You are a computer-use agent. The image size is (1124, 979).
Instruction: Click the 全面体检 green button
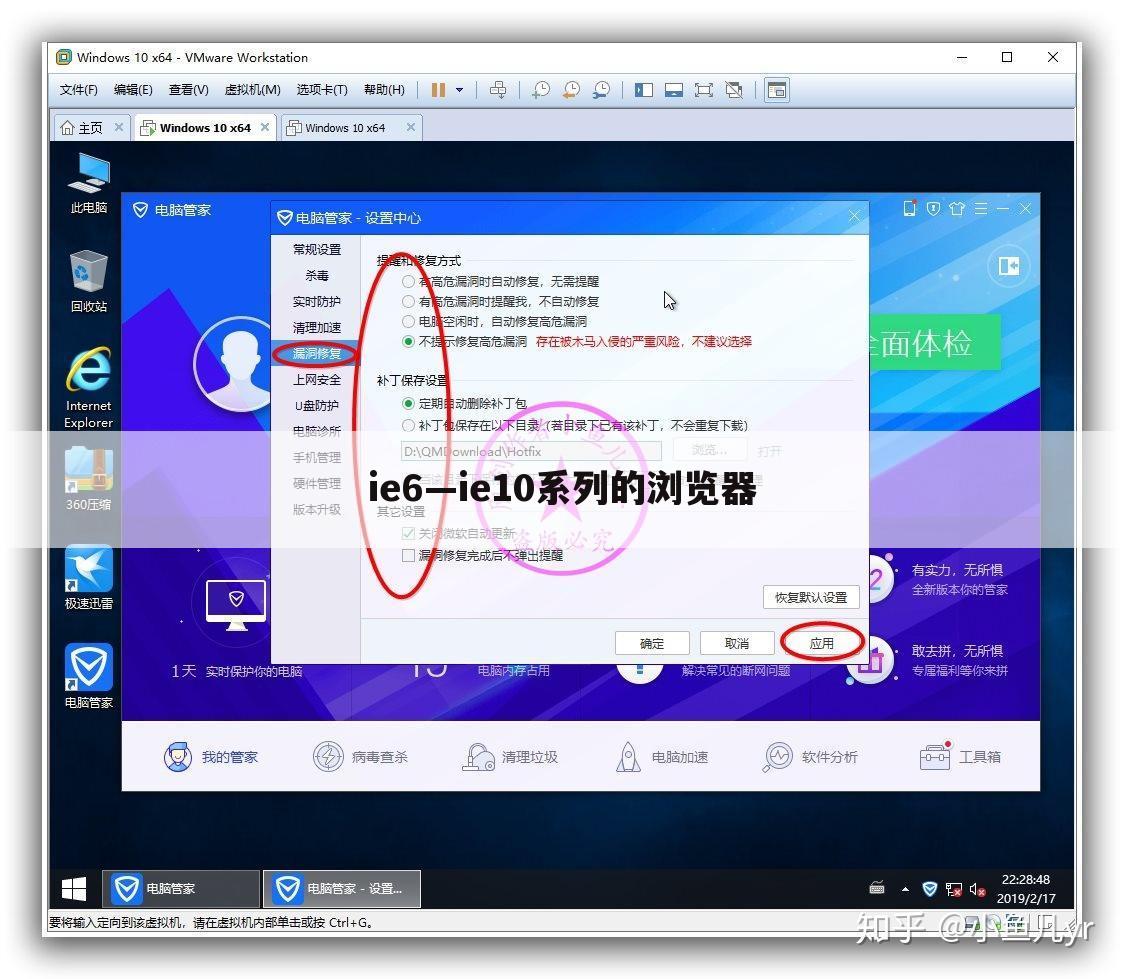tap(935, 343)
